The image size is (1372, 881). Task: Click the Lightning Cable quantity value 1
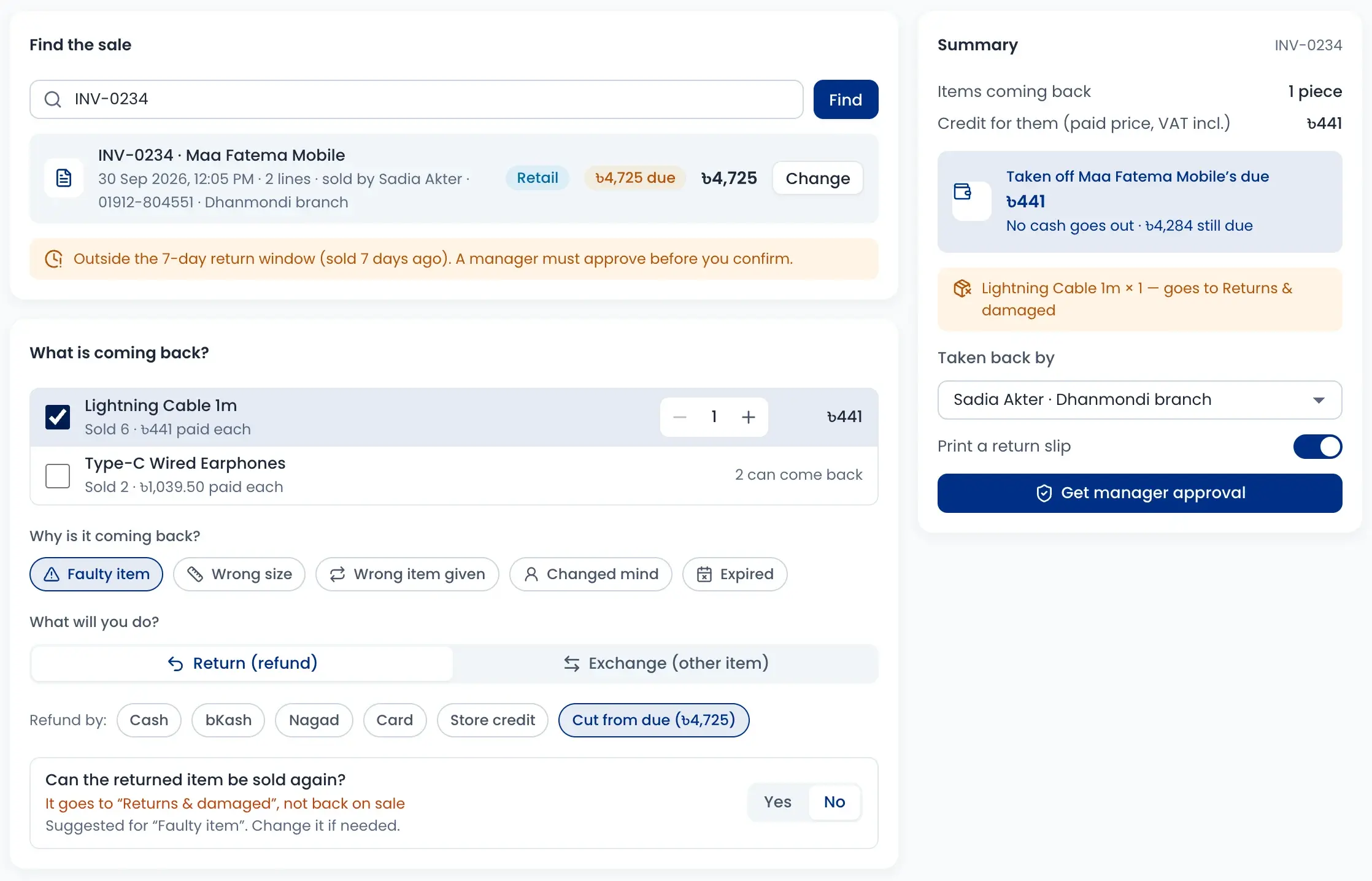[x=714, y=417]
